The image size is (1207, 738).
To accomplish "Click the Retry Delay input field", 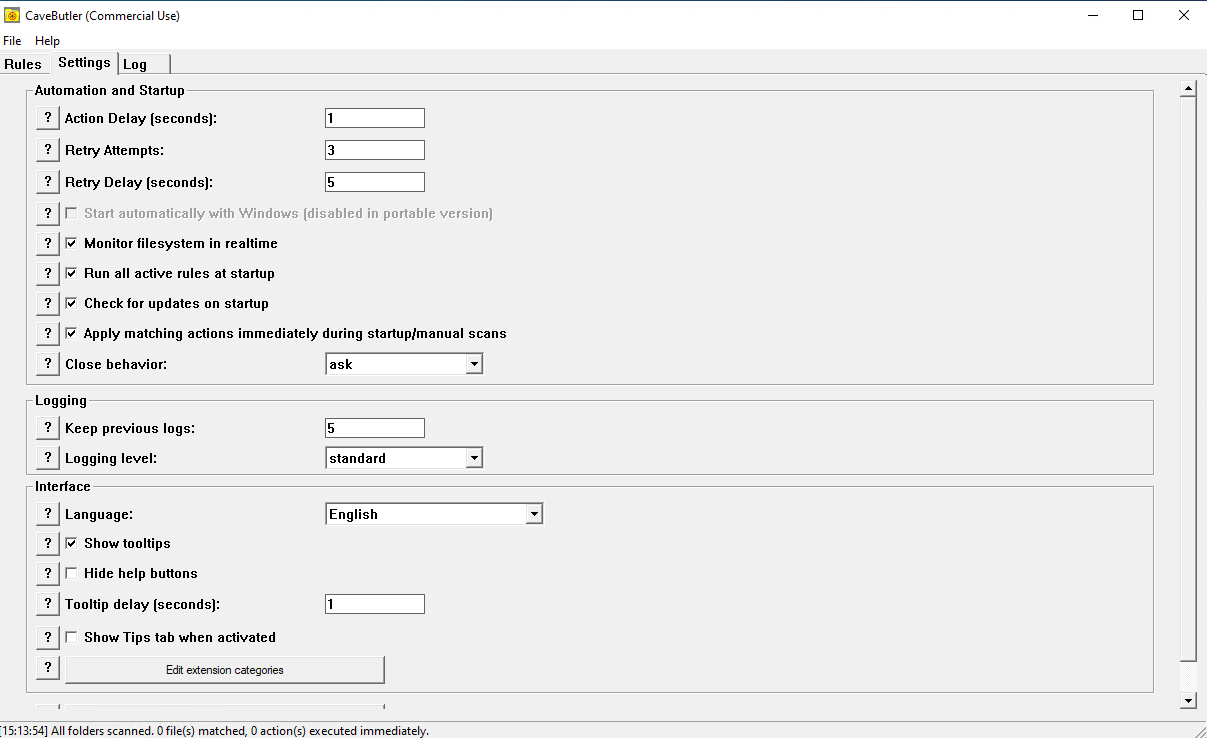I will coord(375,182).
